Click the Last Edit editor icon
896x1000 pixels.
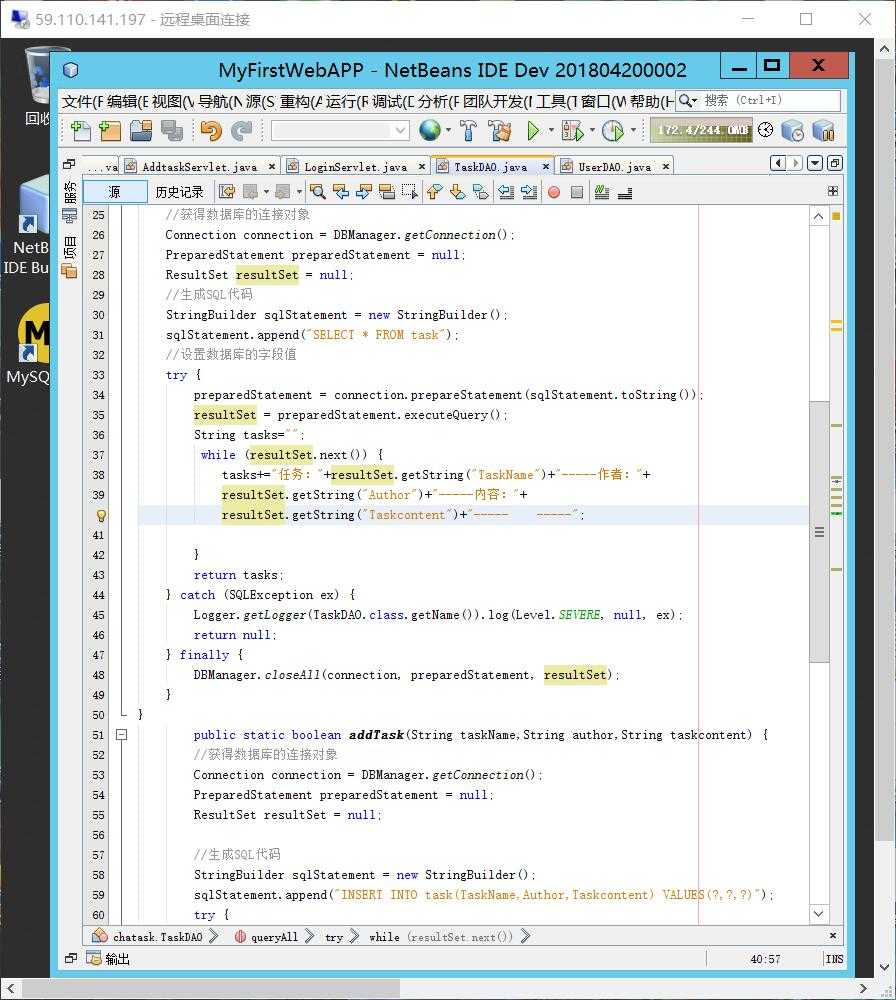coord(226,191)
